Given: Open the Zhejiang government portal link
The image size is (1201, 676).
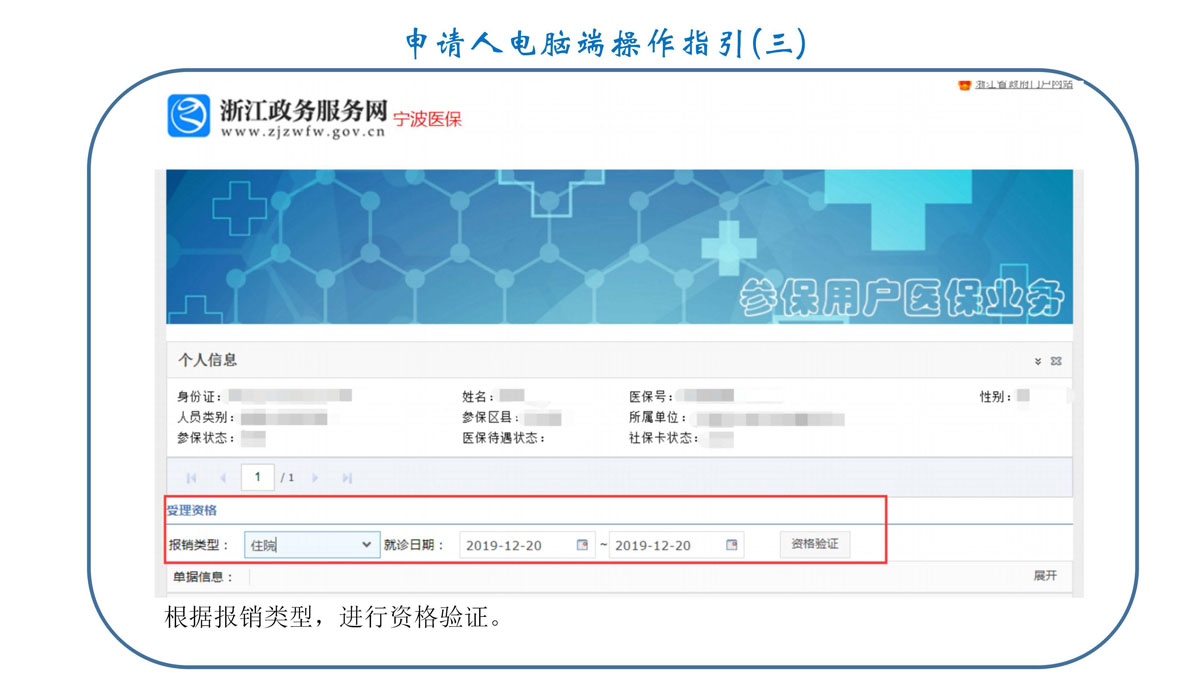Looking at the screenshot, I should pos(1023,86).
